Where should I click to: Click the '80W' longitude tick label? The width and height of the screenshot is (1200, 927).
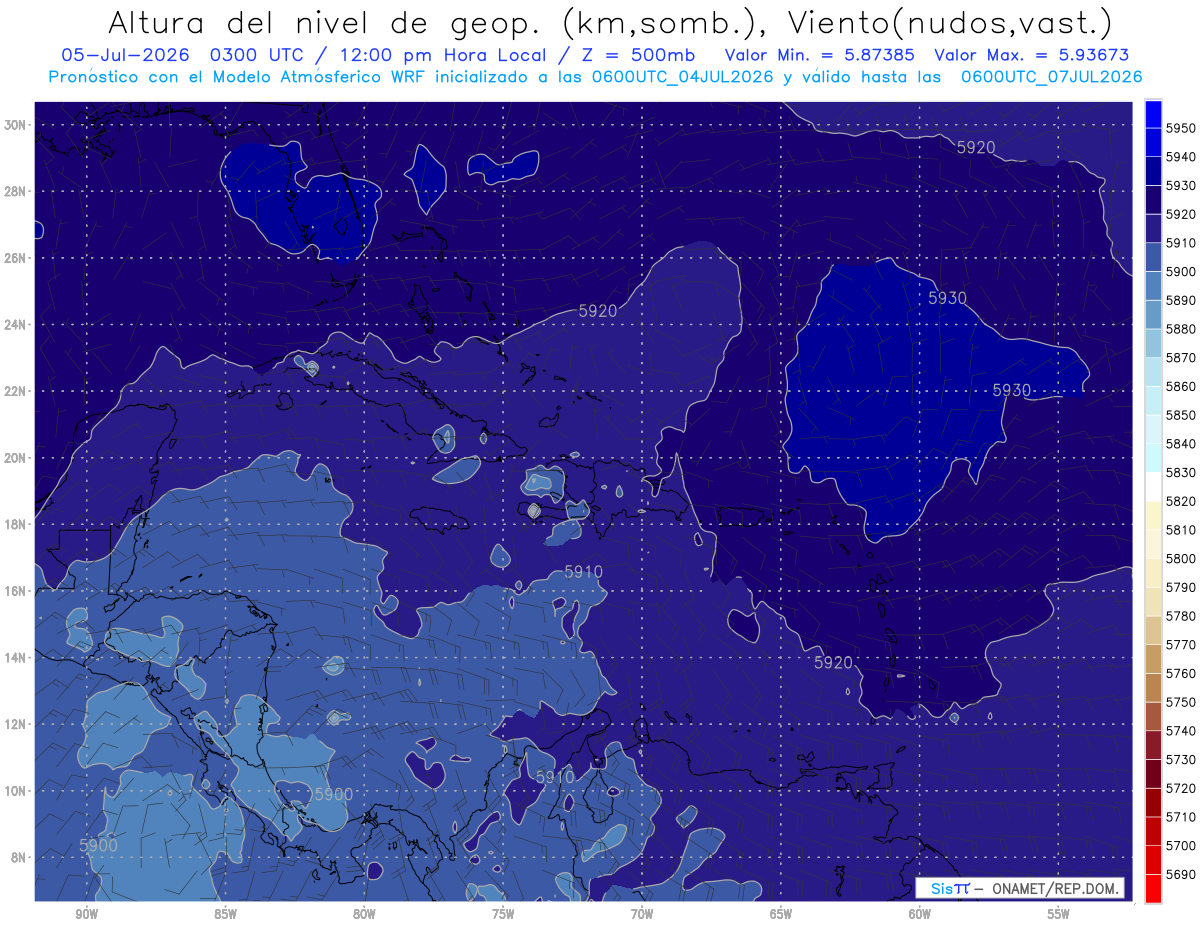[x=364, y=915]
